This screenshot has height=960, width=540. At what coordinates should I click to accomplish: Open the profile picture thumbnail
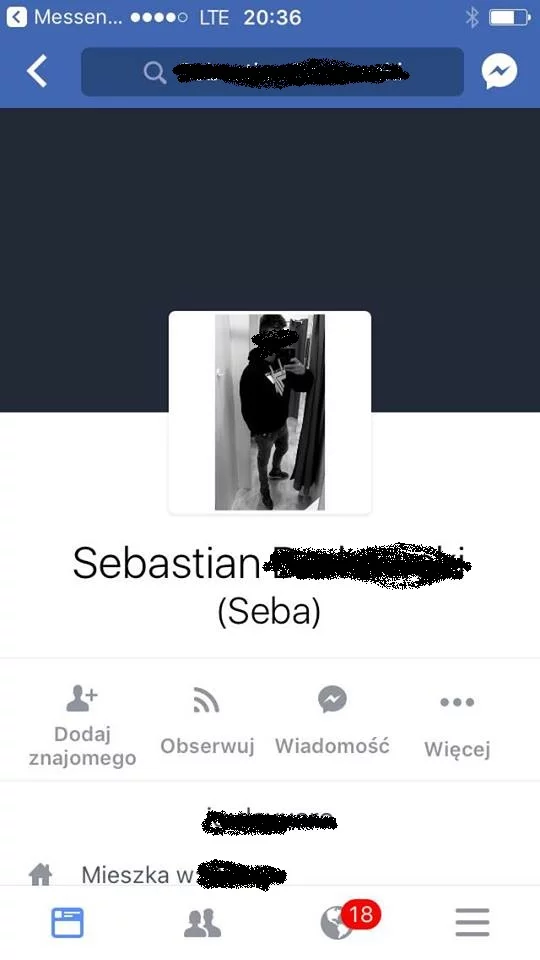270,412
